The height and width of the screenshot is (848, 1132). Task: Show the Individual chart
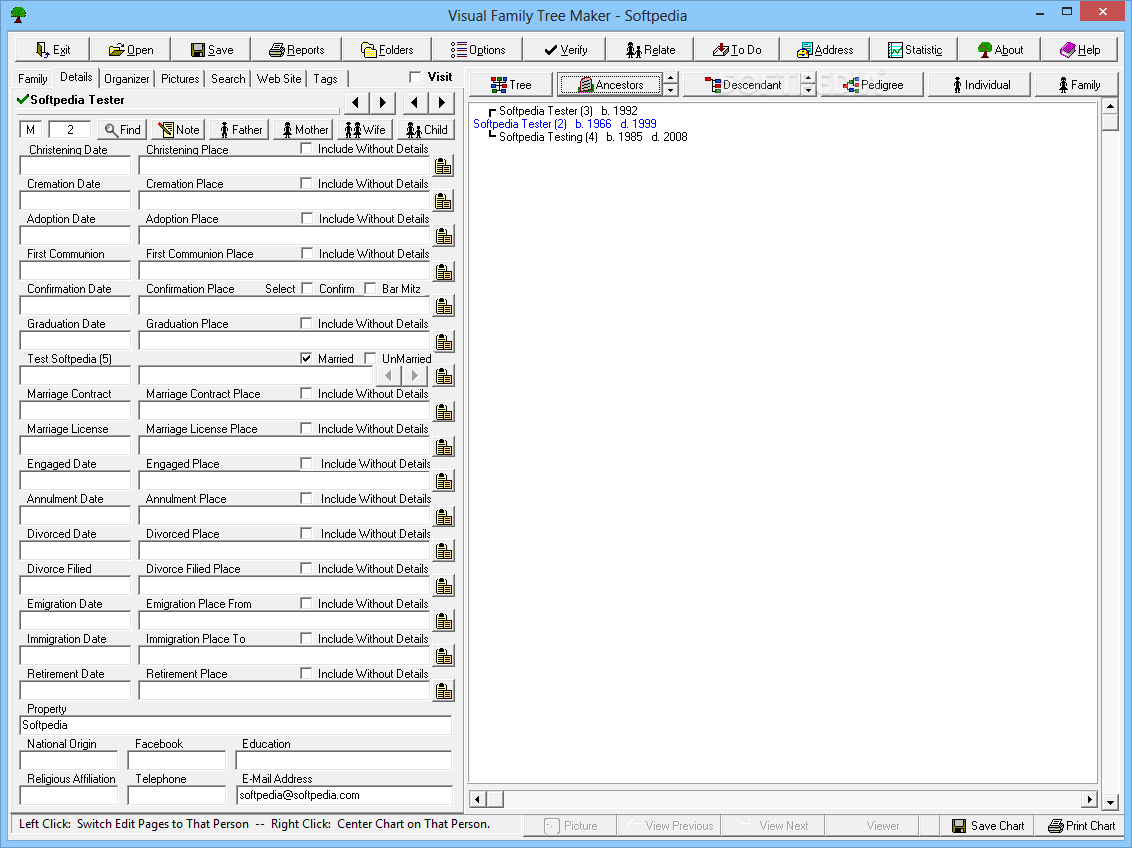[x=980, y=84]
